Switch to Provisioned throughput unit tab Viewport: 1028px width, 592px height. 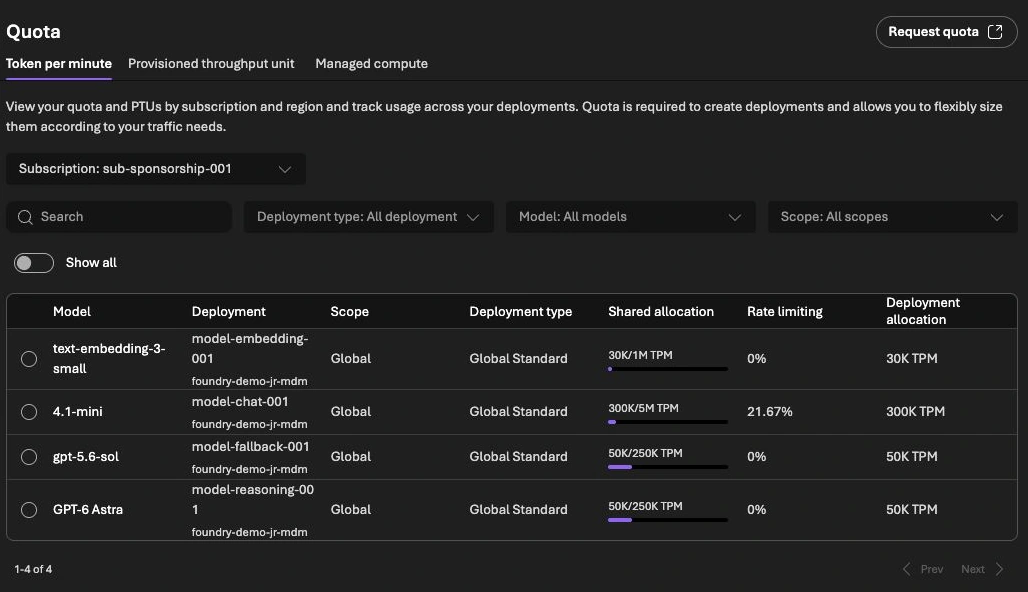click(x=211, y=64)
